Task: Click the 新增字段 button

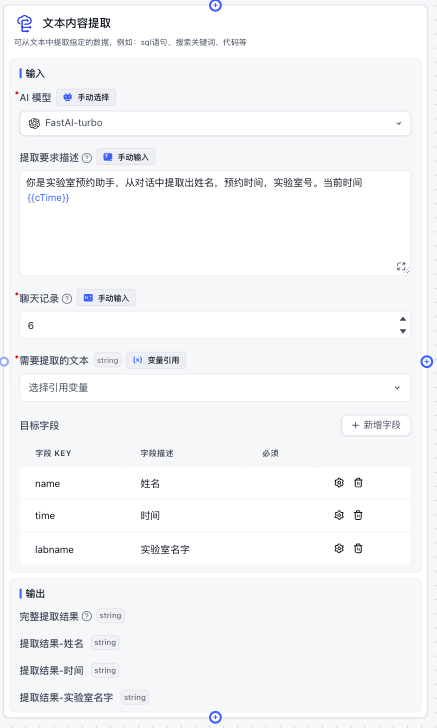Action: click(x=376, y=425)
